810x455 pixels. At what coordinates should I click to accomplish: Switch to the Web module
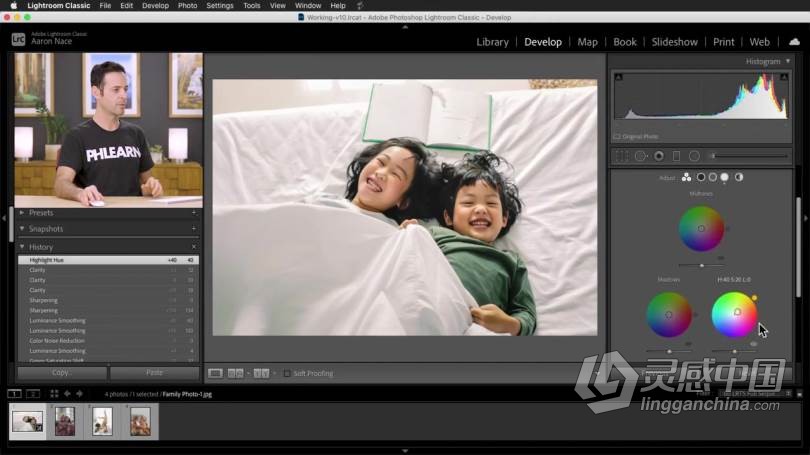(x=759, y=42)
